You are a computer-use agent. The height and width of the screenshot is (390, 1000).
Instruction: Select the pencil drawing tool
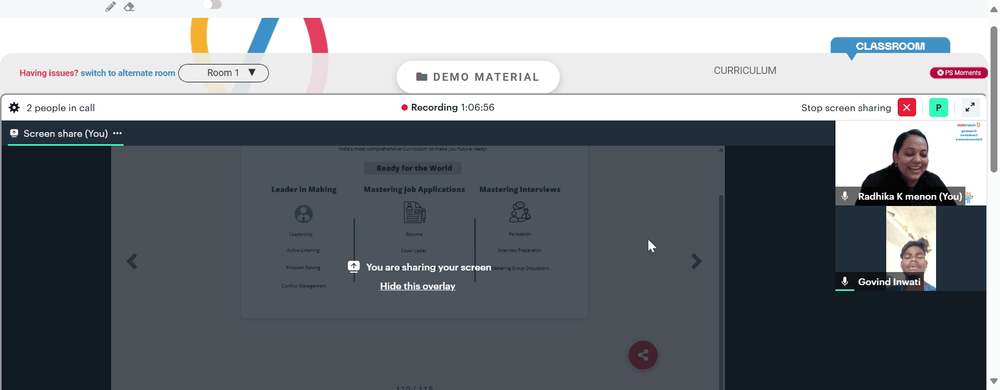(x=111, y=6)
